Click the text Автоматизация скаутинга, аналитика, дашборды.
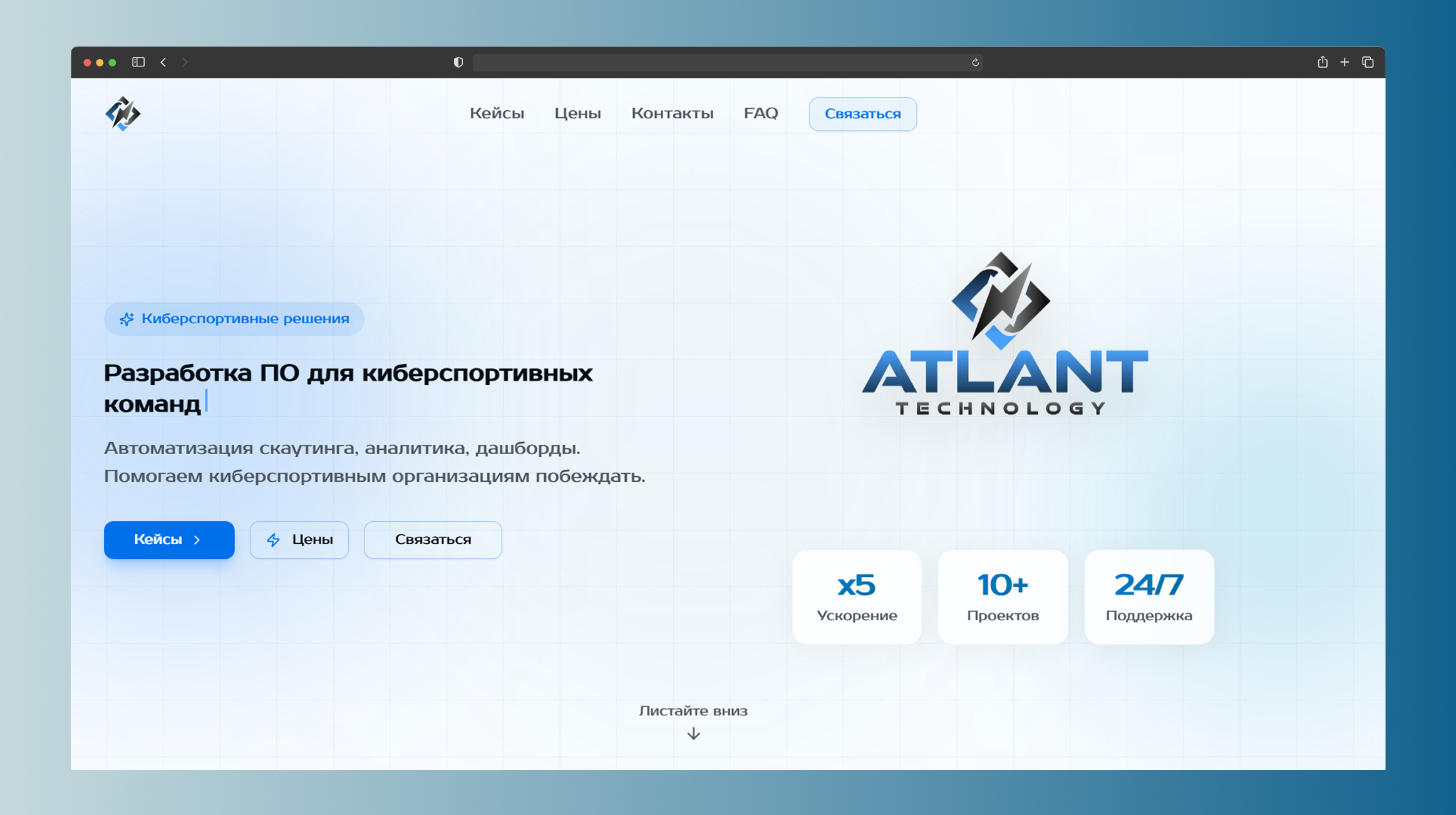The image size is (1456, 815). 342,448
